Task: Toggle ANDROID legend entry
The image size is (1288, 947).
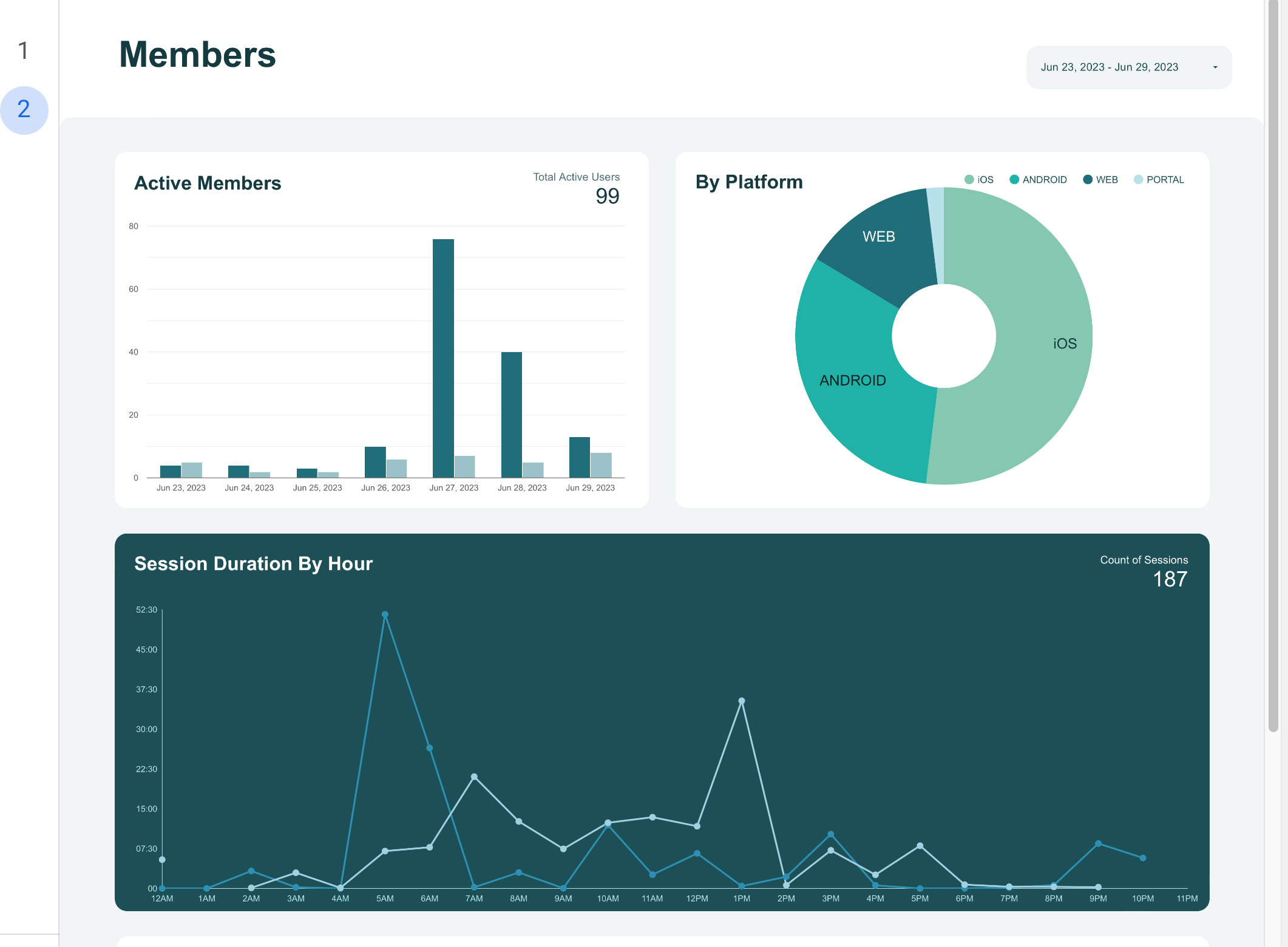Action: pyautogui.click(x=1043, y=180)
